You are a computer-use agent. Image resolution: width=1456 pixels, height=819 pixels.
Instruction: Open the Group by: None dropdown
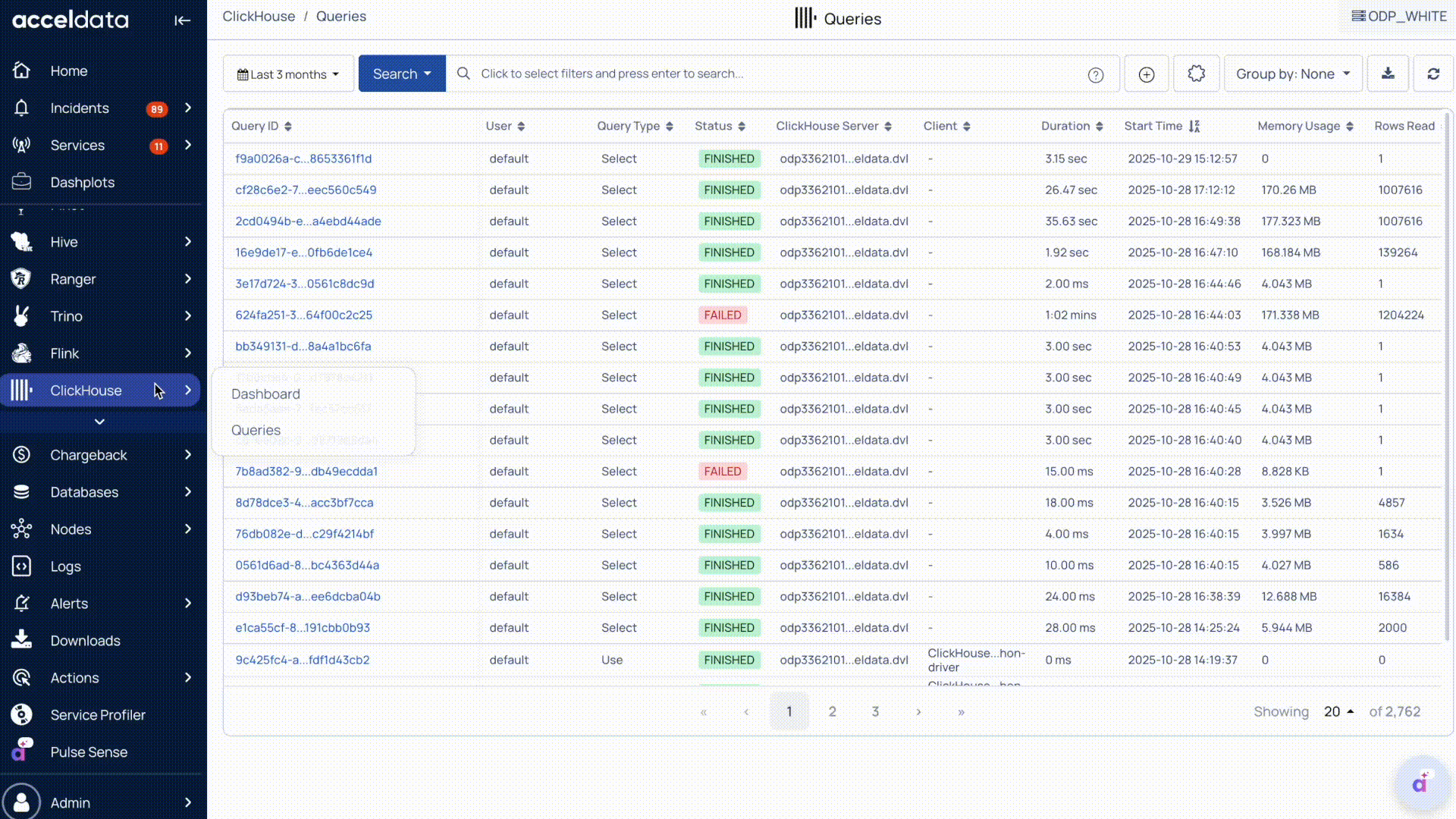point(1293,74)
